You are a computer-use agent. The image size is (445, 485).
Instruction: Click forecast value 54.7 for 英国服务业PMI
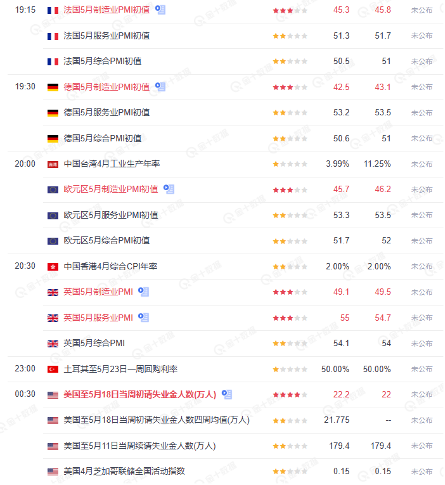click(383, 317)
